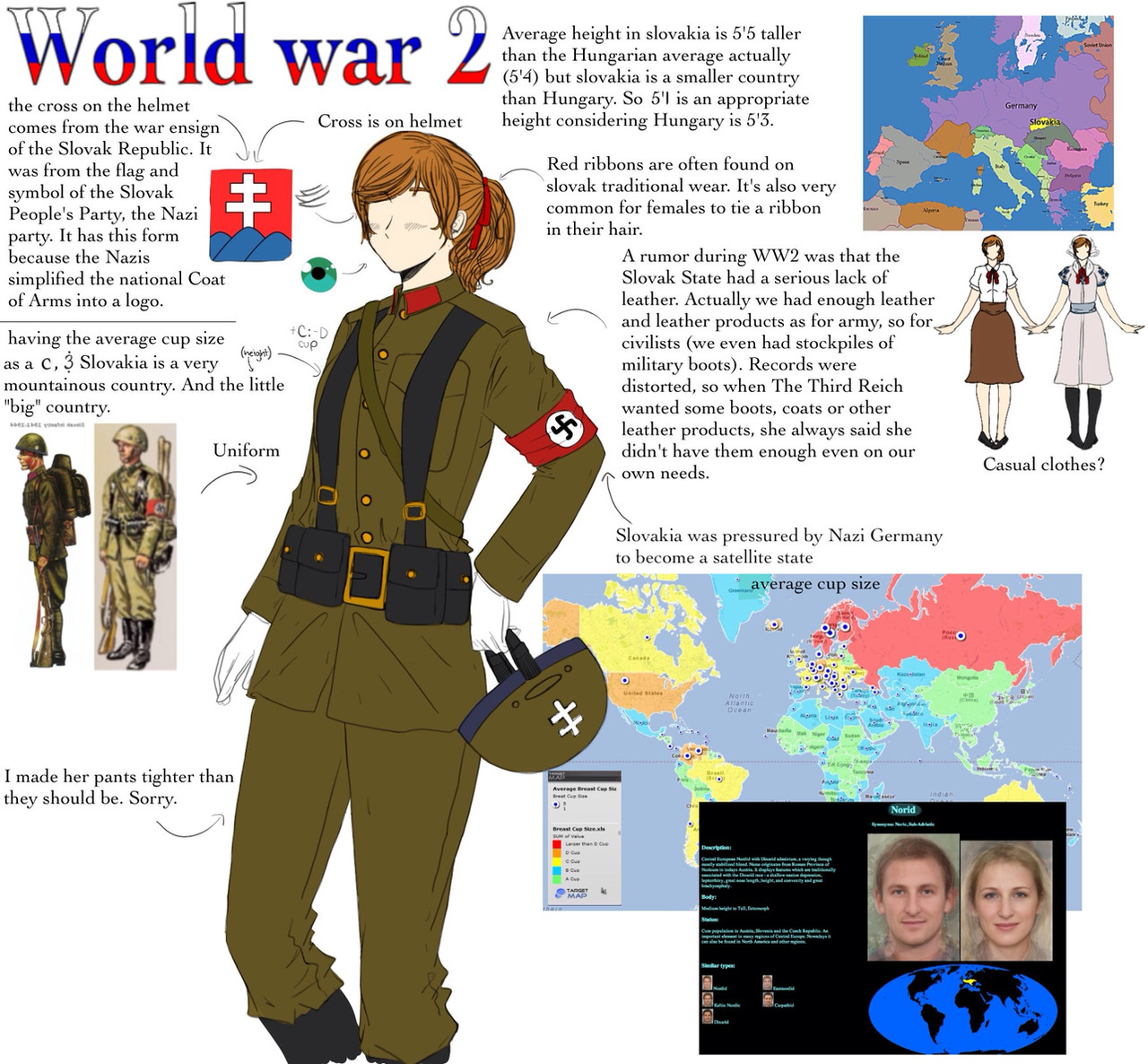Click the Russia map marker
The width and height of the screenshot is (1148, 1064).
[960, 635]
